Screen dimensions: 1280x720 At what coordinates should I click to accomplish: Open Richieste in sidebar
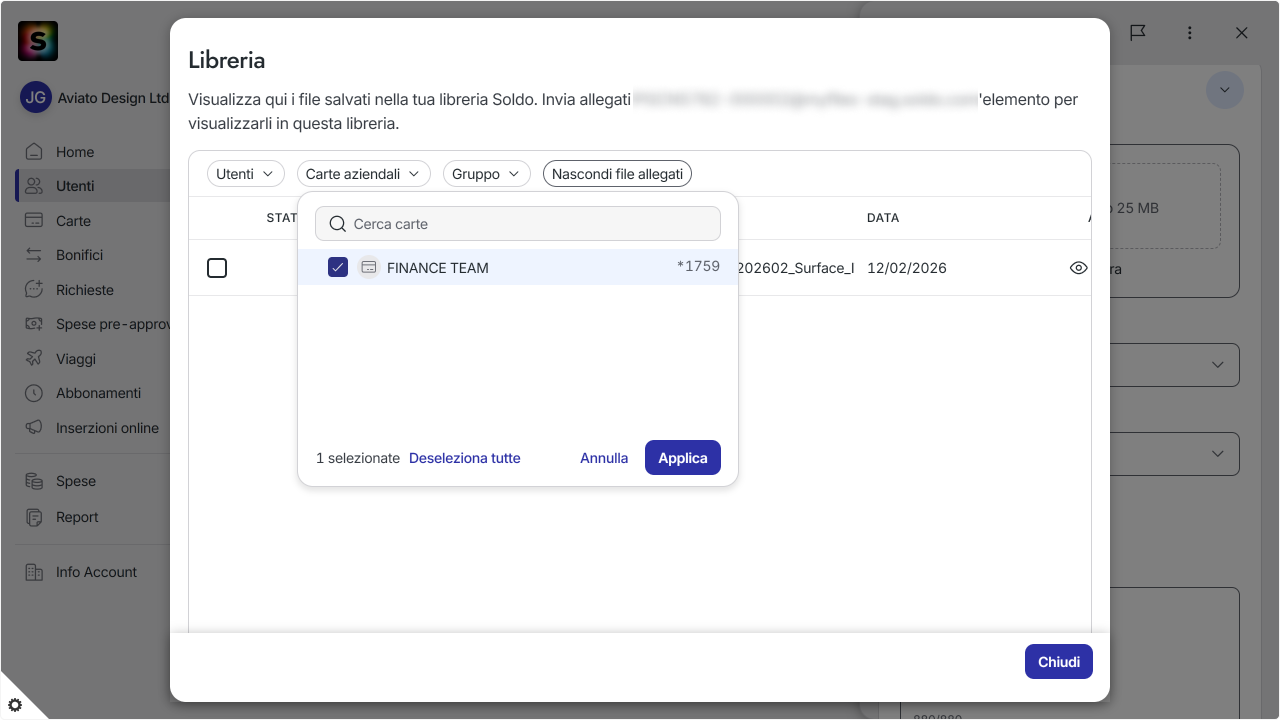[x=85, y=290]
